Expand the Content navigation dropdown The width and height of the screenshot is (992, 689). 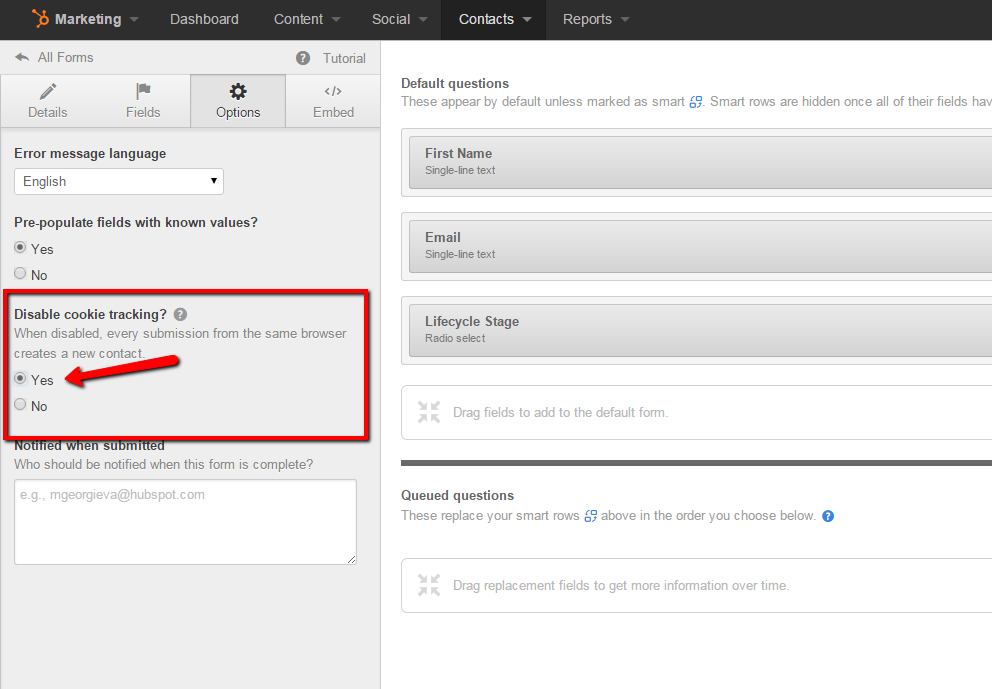(x=306, y=18)
